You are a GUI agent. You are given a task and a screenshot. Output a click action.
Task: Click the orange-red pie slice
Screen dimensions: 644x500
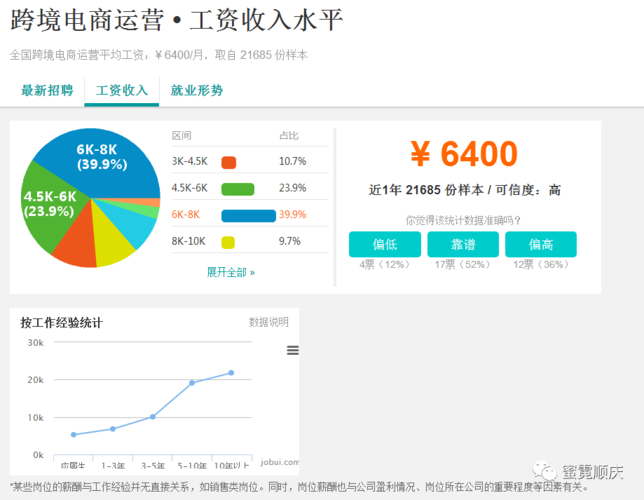pyautogui.click(x=78, y=242)
